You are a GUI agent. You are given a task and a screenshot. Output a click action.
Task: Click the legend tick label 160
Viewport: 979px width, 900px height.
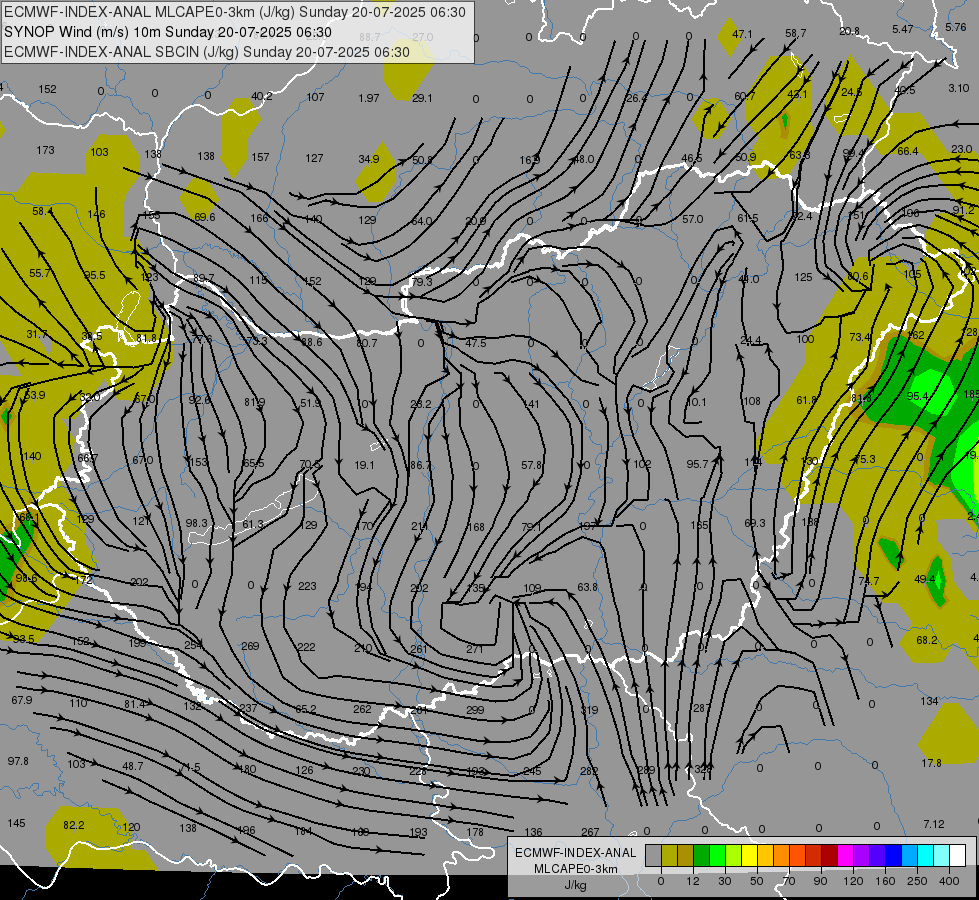coord(885,881)
